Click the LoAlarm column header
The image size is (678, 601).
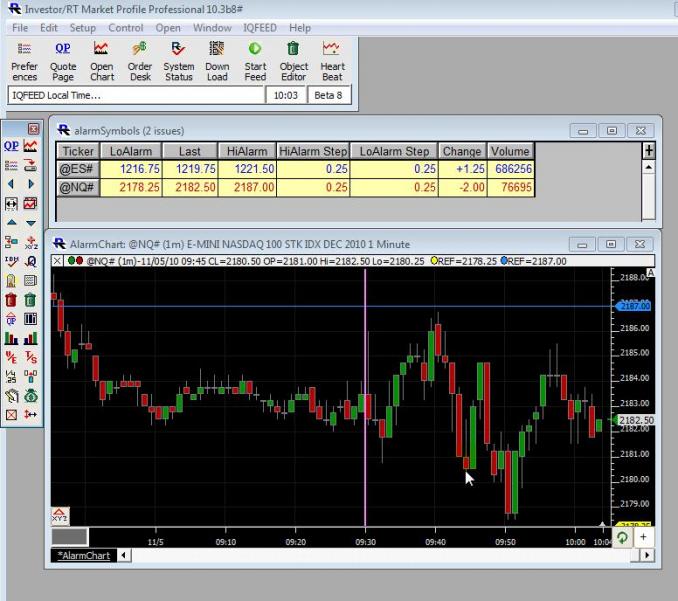131,151
